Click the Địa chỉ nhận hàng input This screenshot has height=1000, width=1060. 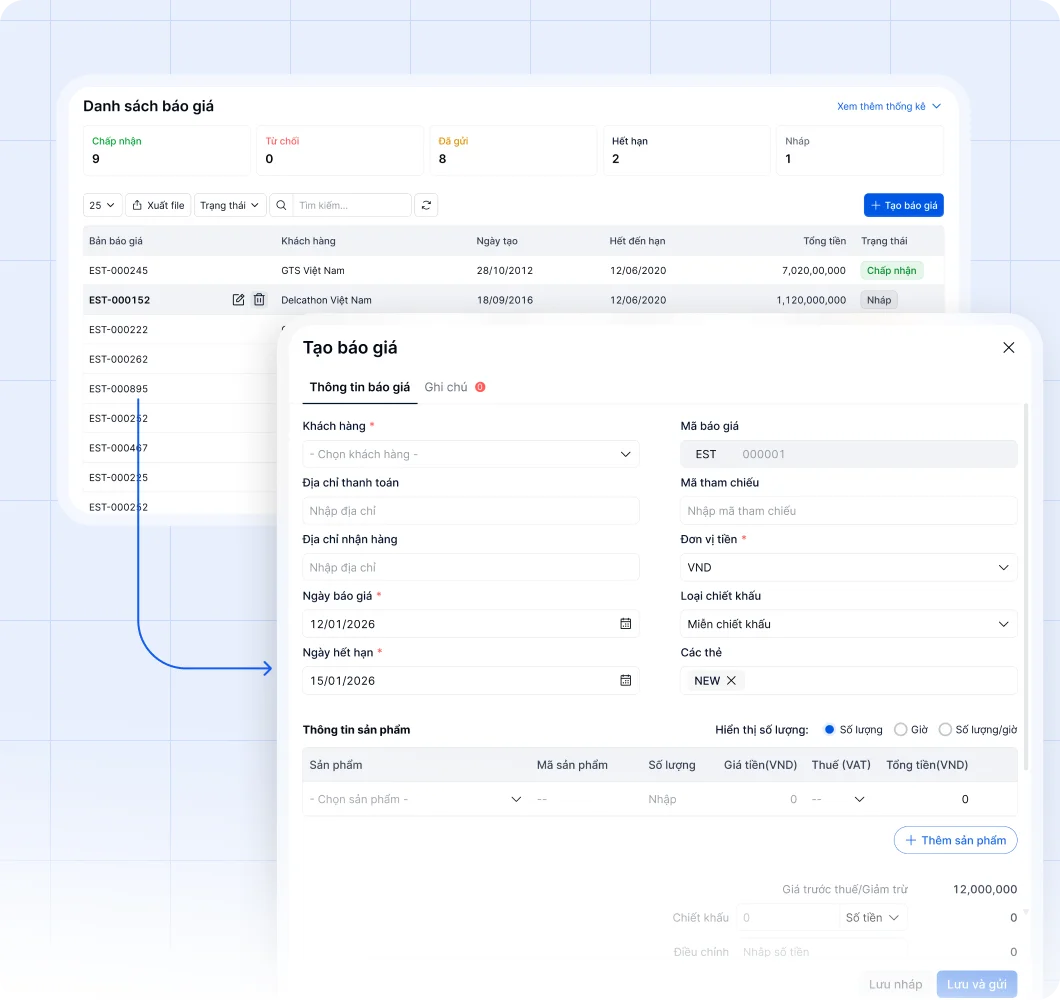[x=471, y=567]
